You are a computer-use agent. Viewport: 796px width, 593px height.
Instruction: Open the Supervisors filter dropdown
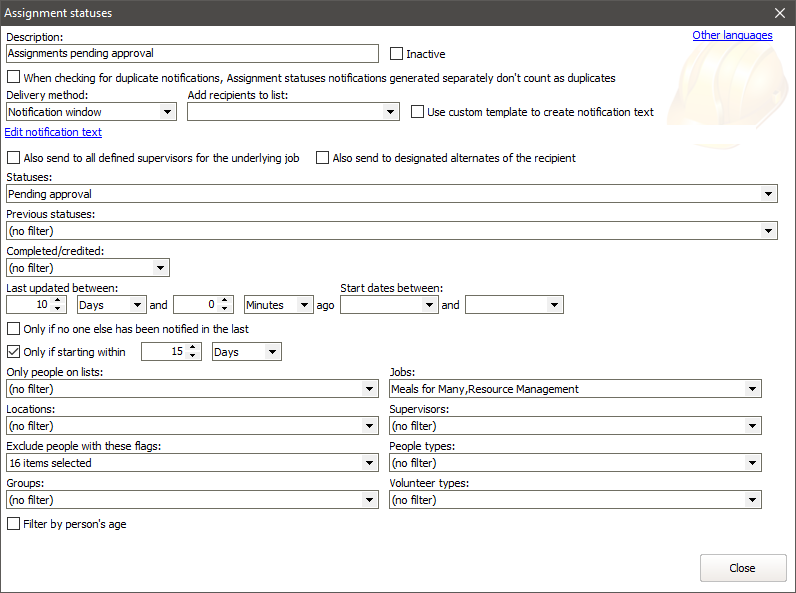[752, 426]
